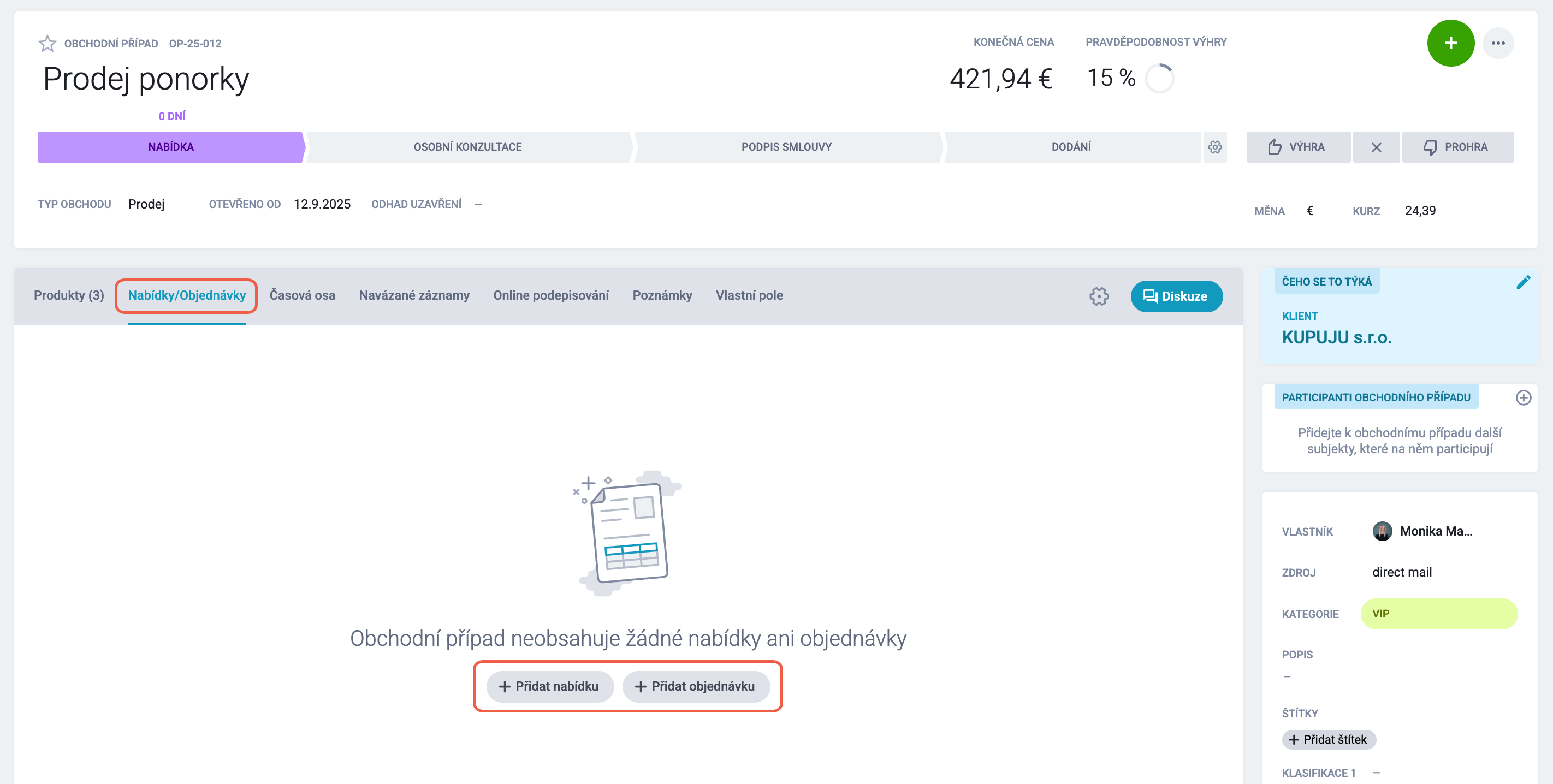1553x784 pixels.
Task: Open Poznámky tab
Action: [662, 295]
